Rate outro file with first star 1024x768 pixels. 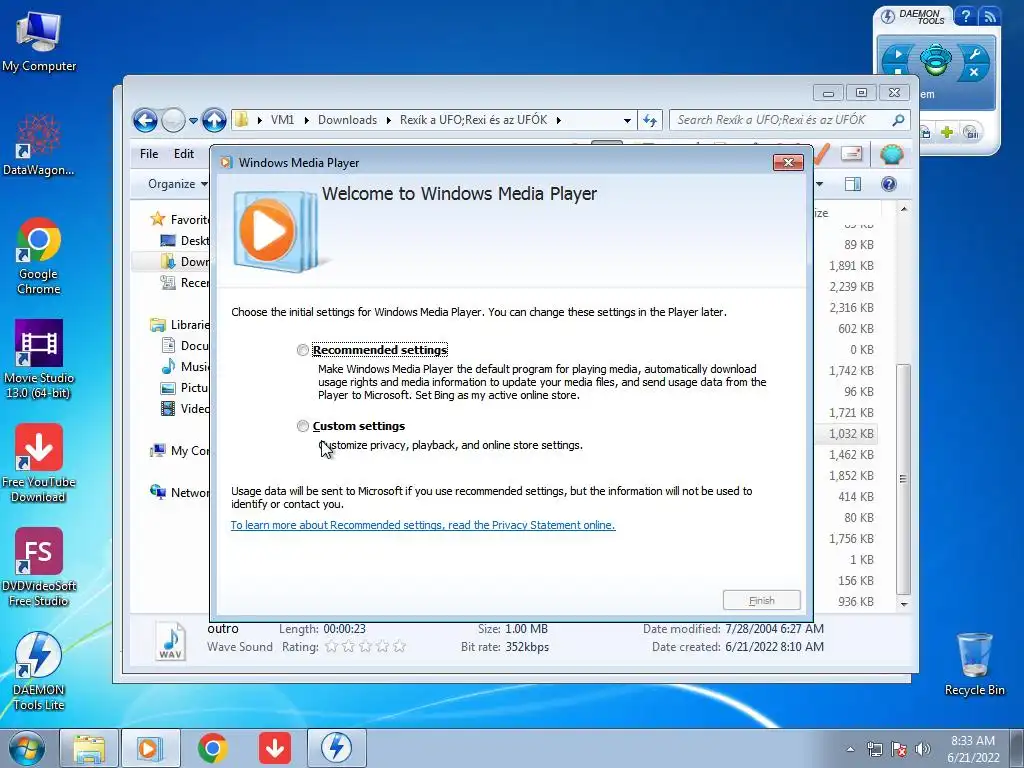pos(331,647)
